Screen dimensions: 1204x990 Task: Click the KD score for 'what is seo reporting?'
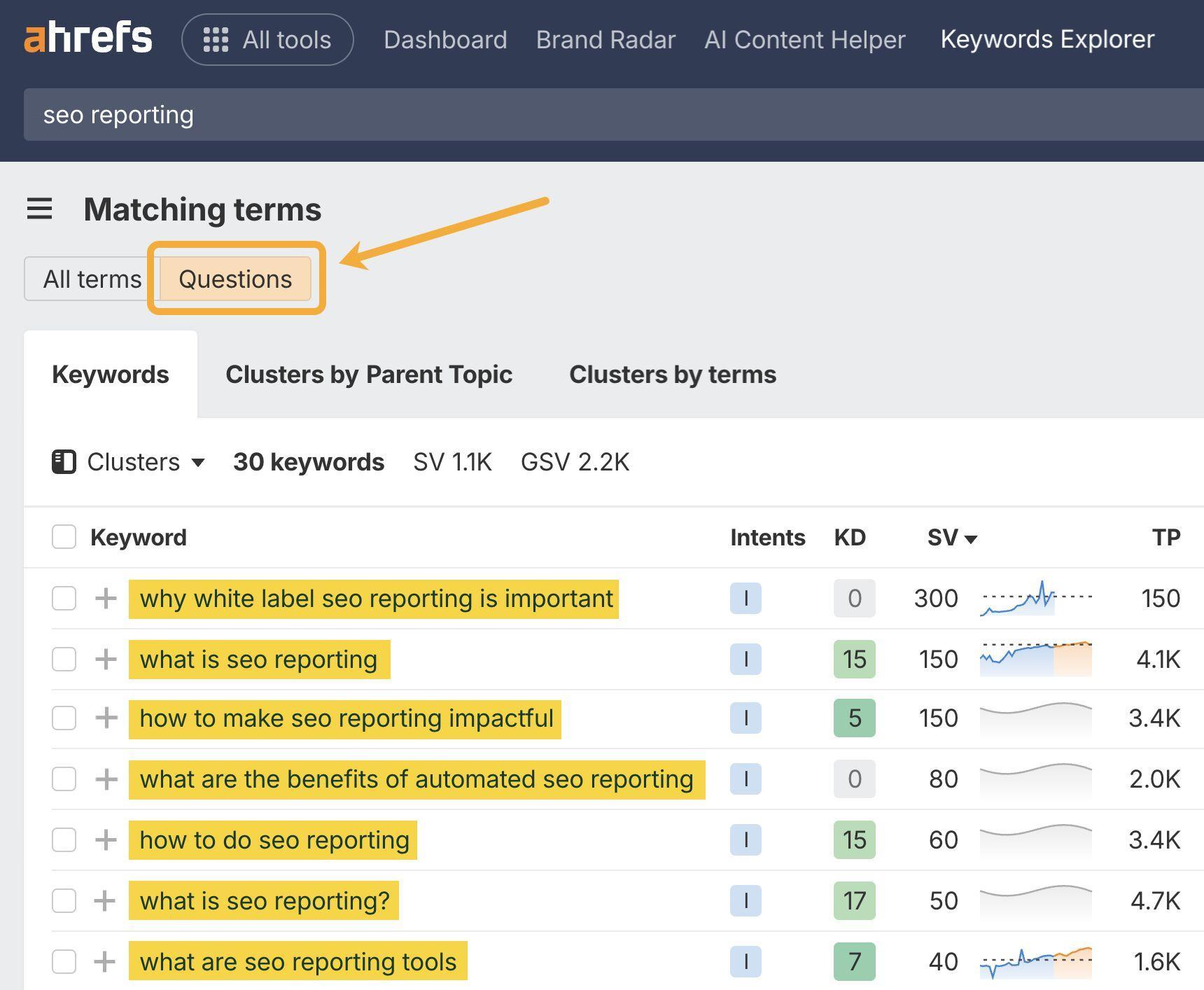click(854, 900)
